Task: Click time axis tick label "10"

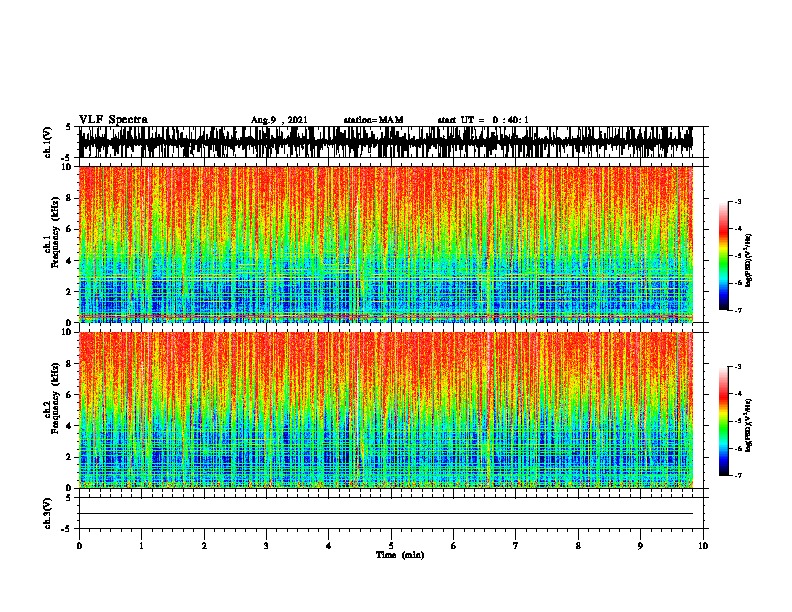Action: [703, 546]
